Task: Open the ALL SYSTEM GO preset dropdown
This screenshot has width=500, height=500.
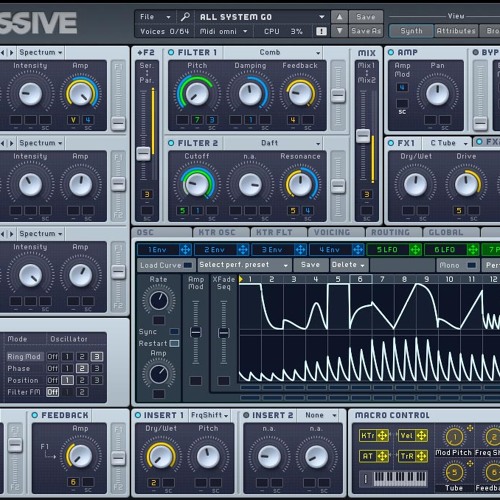Action: 262,17
